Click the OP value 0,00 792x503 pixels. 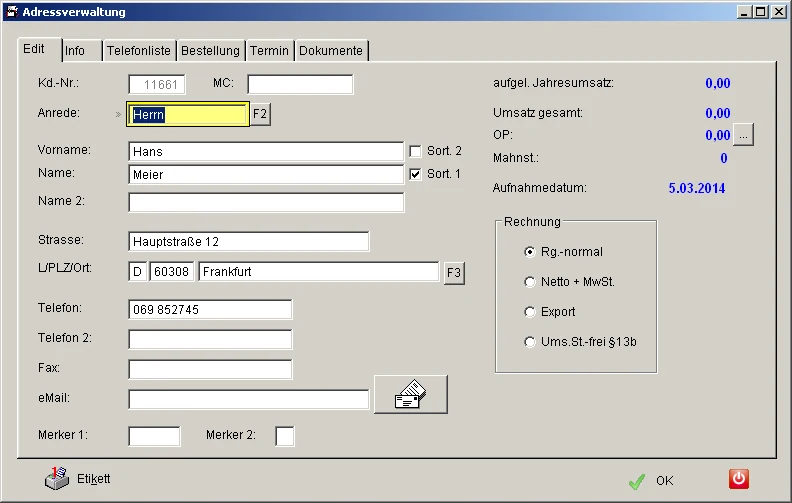[718, 135]
